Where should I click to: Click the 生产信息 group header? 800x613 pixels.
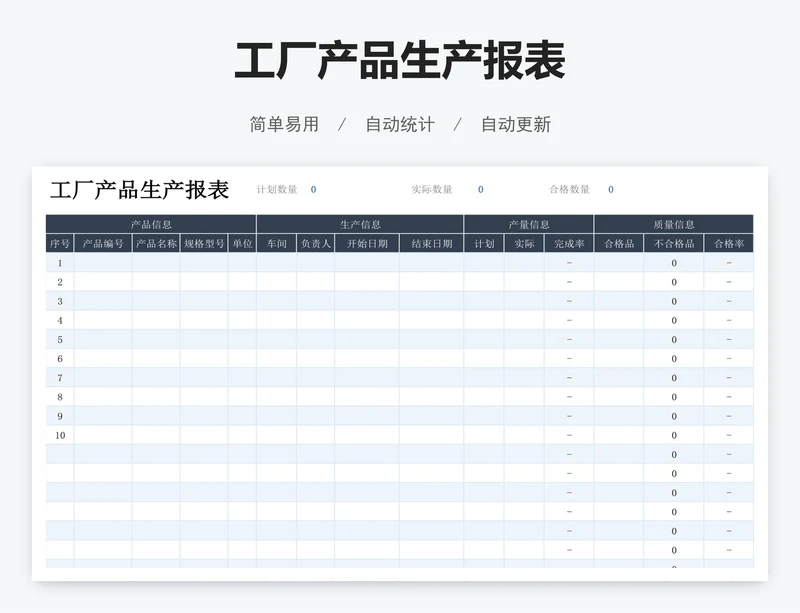360,224
